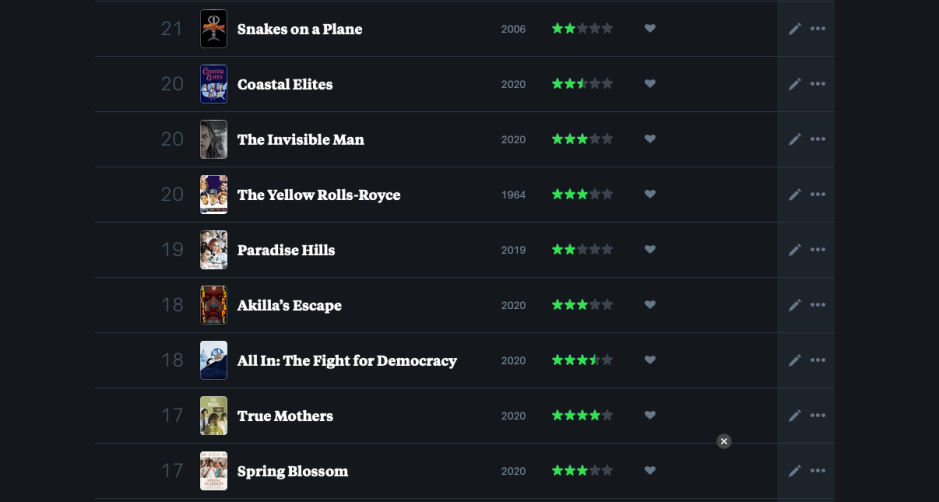Edit the True Mothers diary entry

(x=795, y=415)
